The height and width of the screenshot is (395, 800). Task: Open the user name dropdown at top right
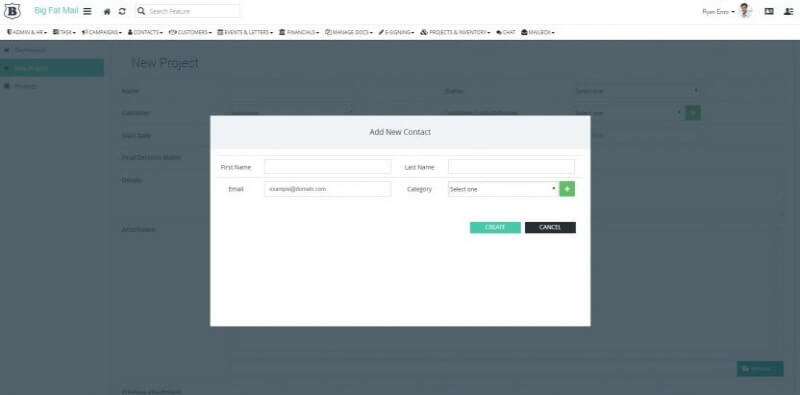click(x=718, y=11)
